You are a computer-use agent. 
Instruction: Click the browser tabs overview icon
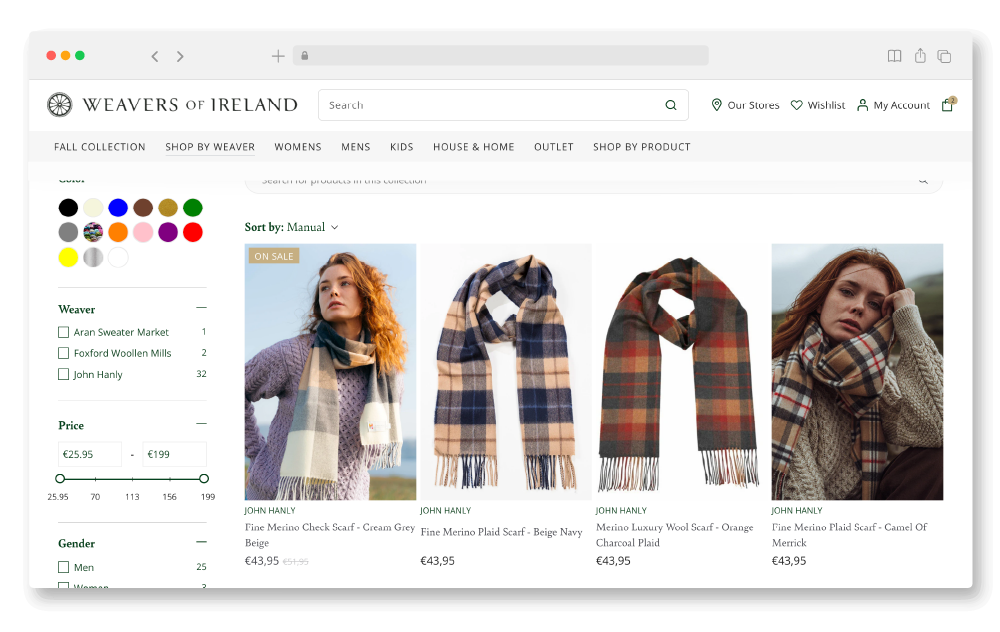coord(945,56)
